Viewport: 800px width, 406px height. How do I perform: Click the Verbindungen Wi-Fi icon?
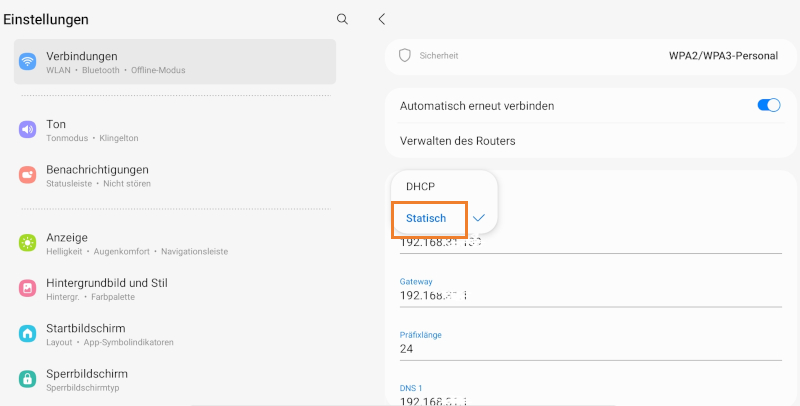(x=28, y=62)
